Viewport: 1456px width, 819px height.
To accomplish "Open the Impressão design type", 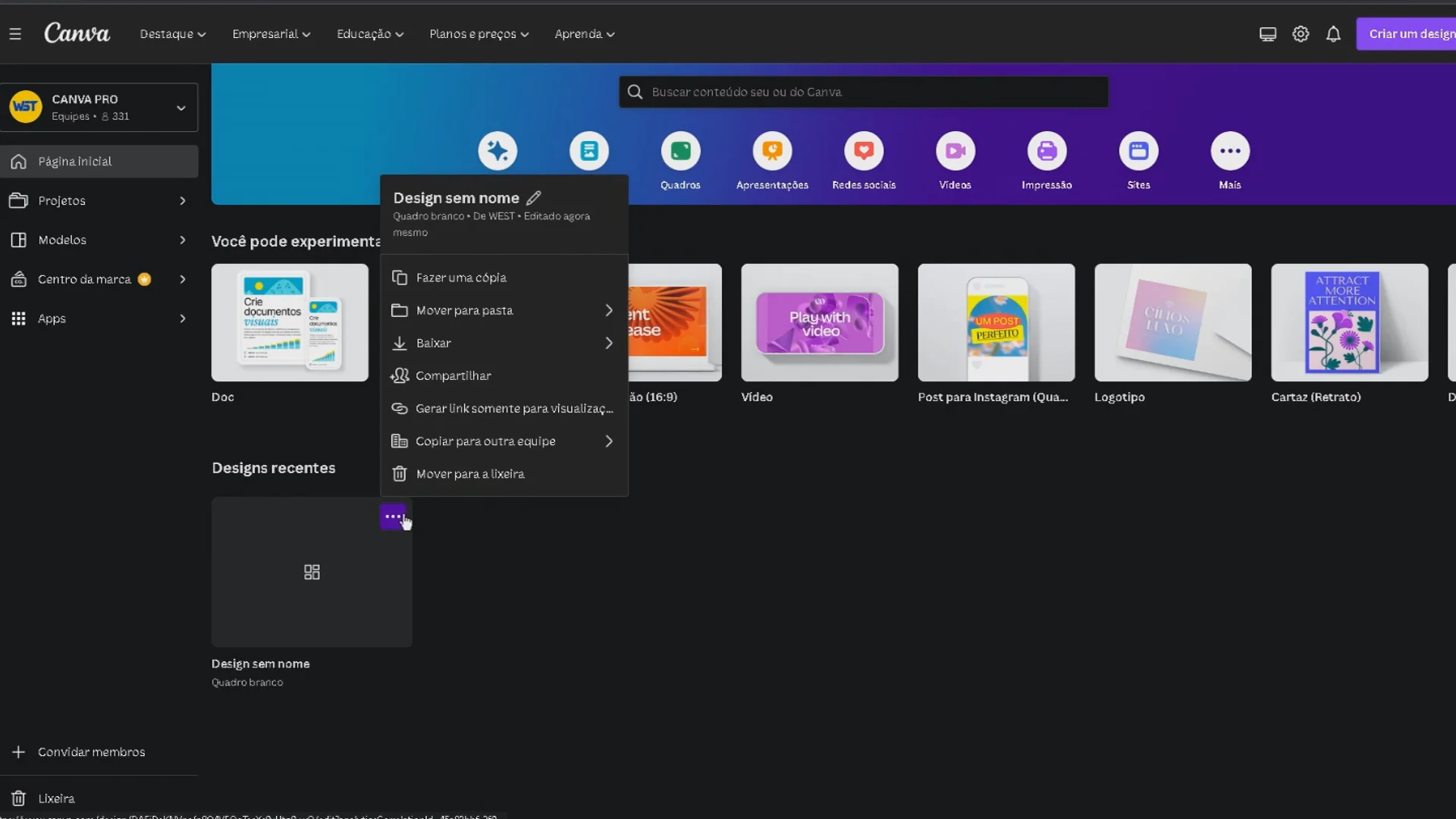I will (1046, 151).
